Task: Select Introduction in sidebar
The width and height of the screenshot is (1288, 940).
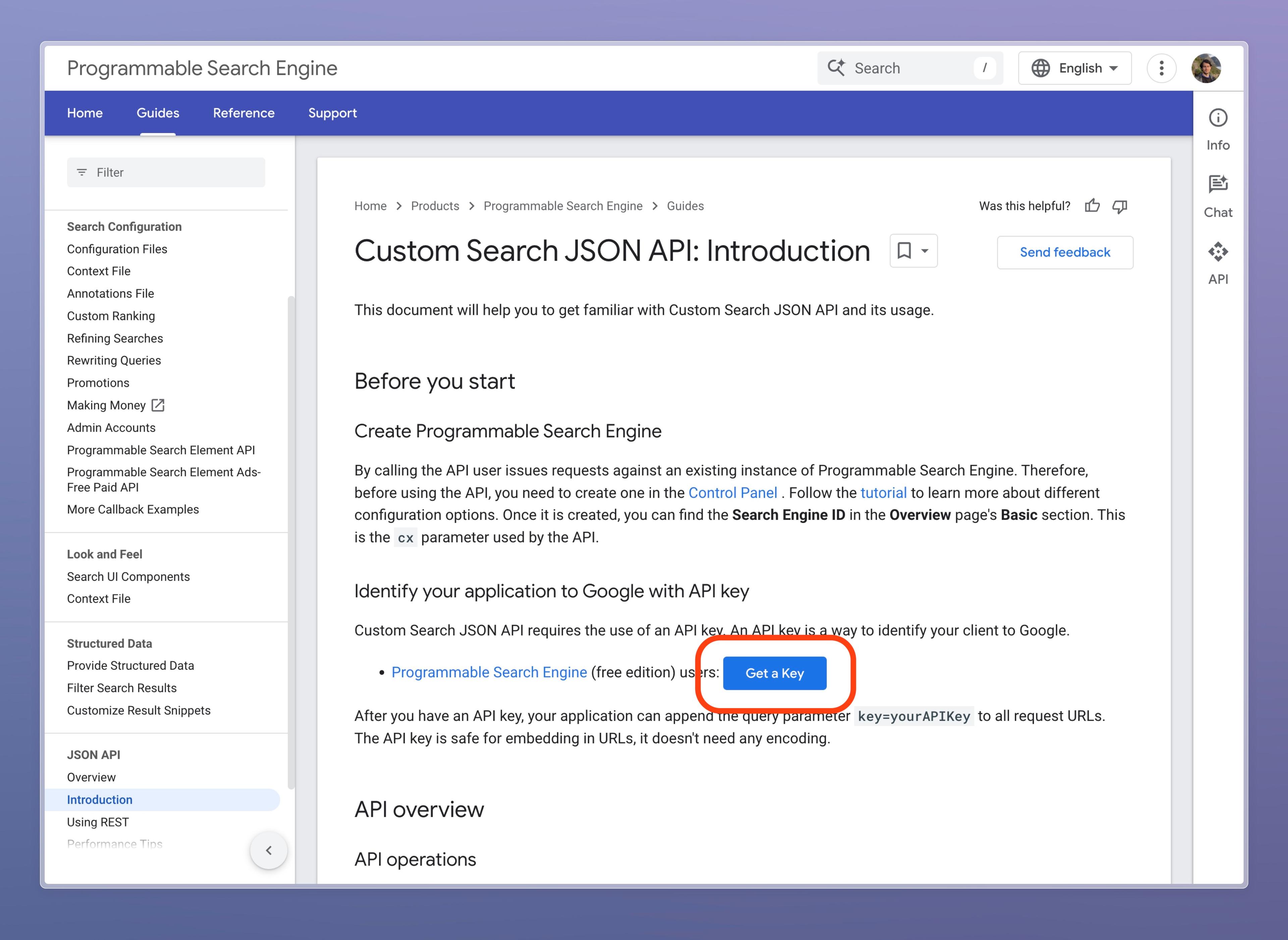Action: (x=162, y=799)
